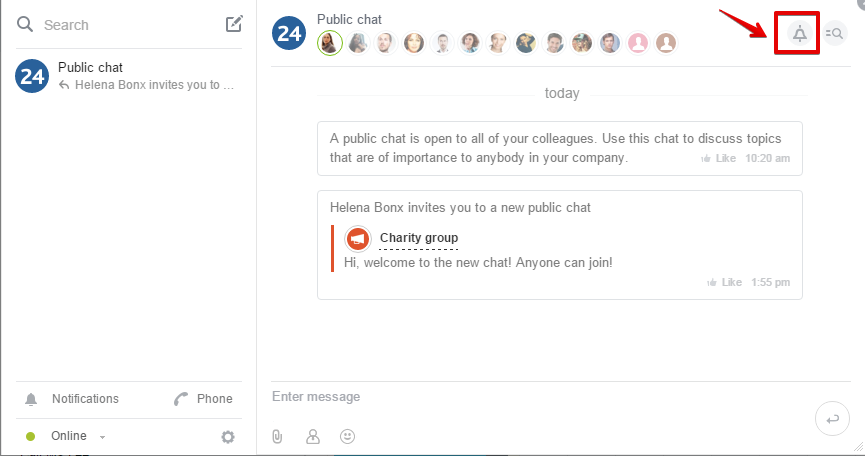The width and height of the screenshot is (865, 456).
Task: Click the Charity group megaphone icon
Action: (x=357, y=239)
